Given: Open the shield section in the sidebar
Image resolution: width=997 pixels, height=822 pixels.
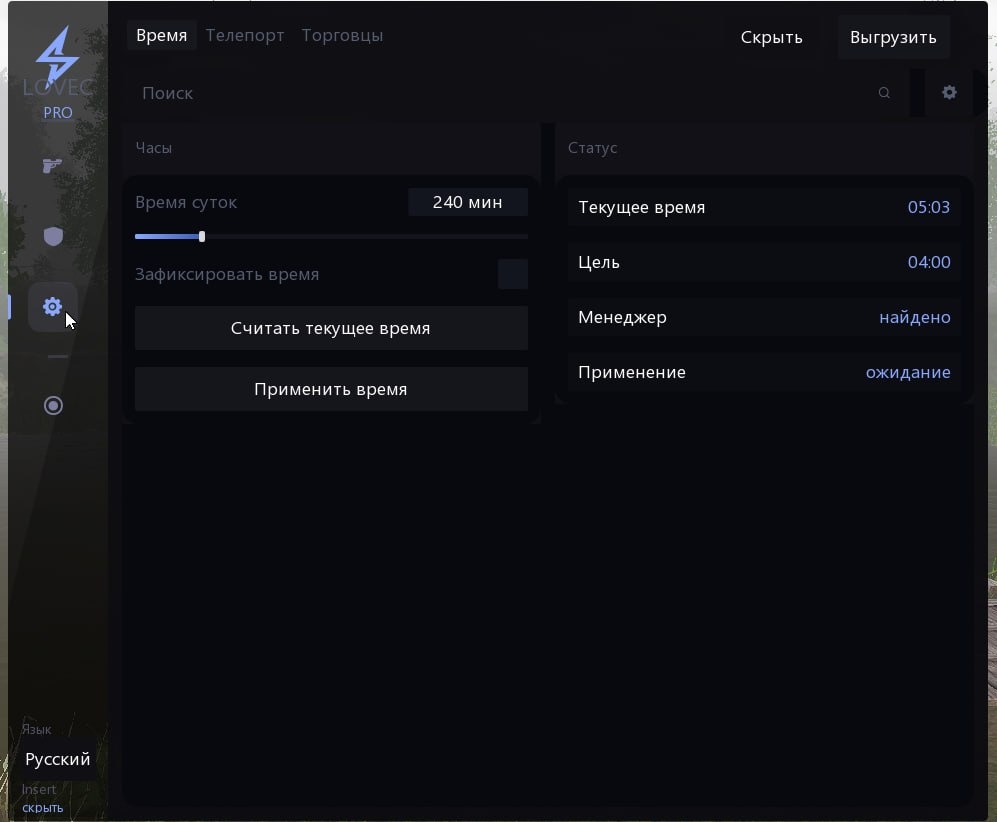Looking at the screenshot, I should pos(53,236).
